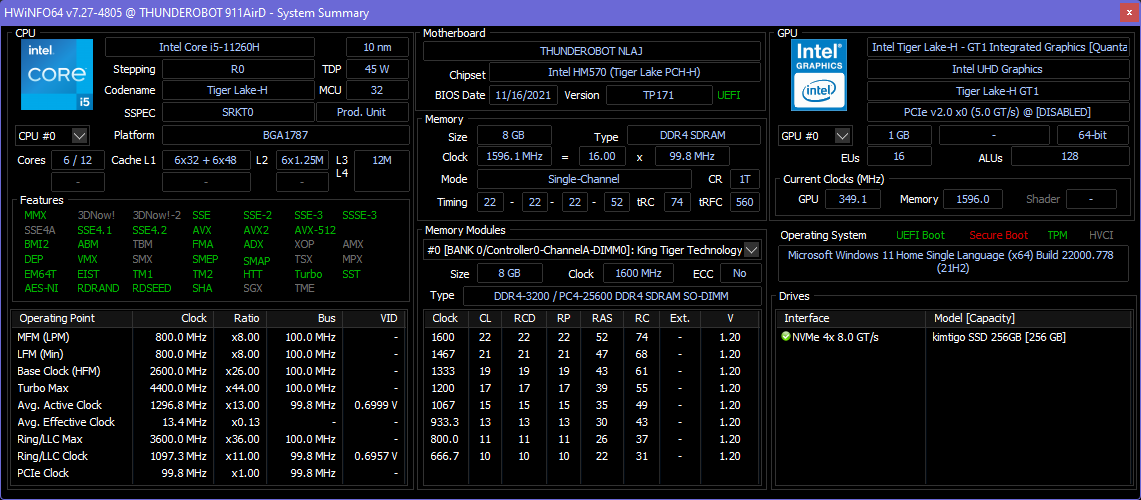Viewport: 1141px width, 500px height.
Task: Click the MCU 32 value
Action: 377,90
